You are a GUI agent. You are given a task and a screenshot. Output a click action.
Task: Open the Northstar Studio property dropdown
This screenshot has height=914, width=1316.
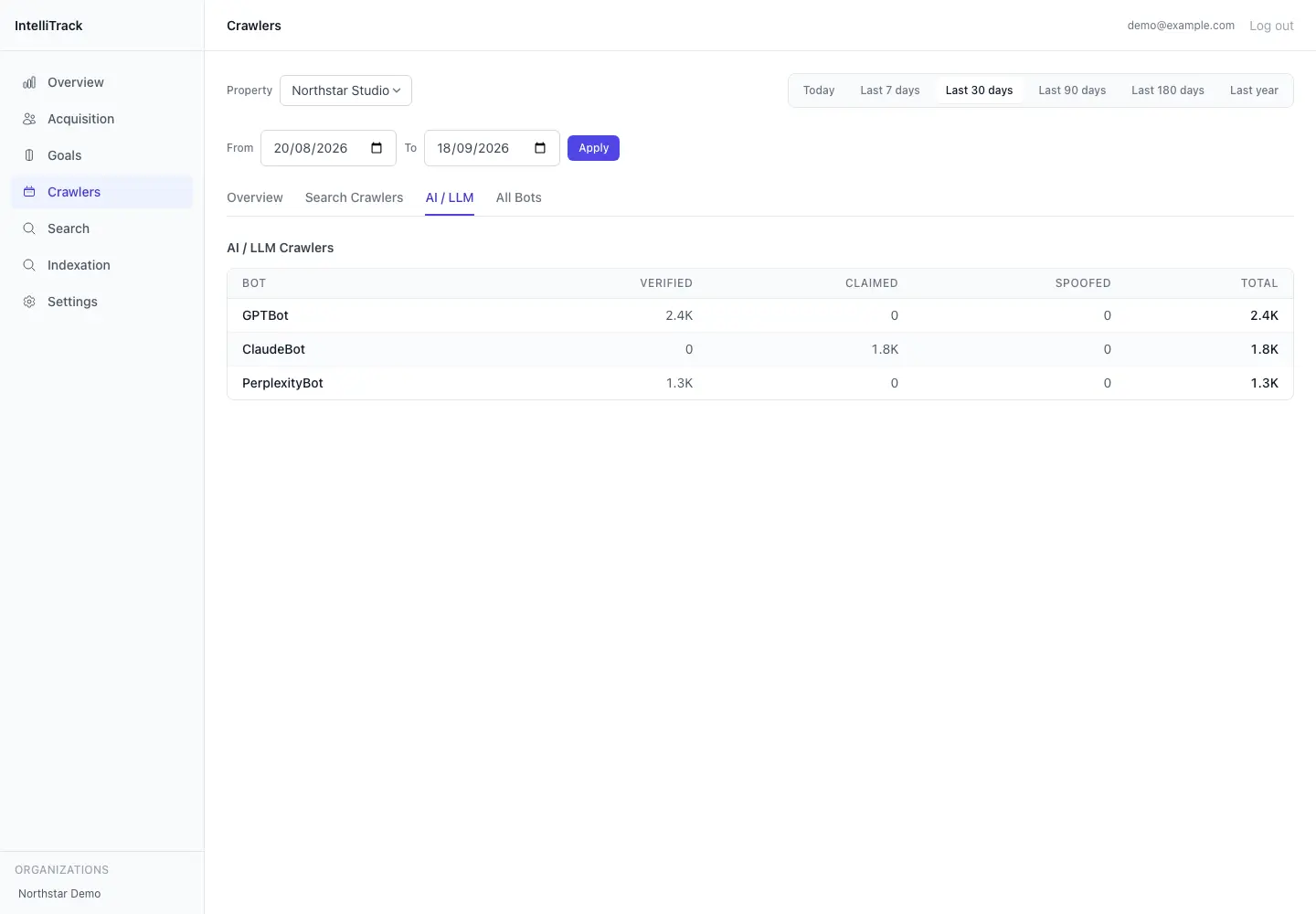coord(345,90)
